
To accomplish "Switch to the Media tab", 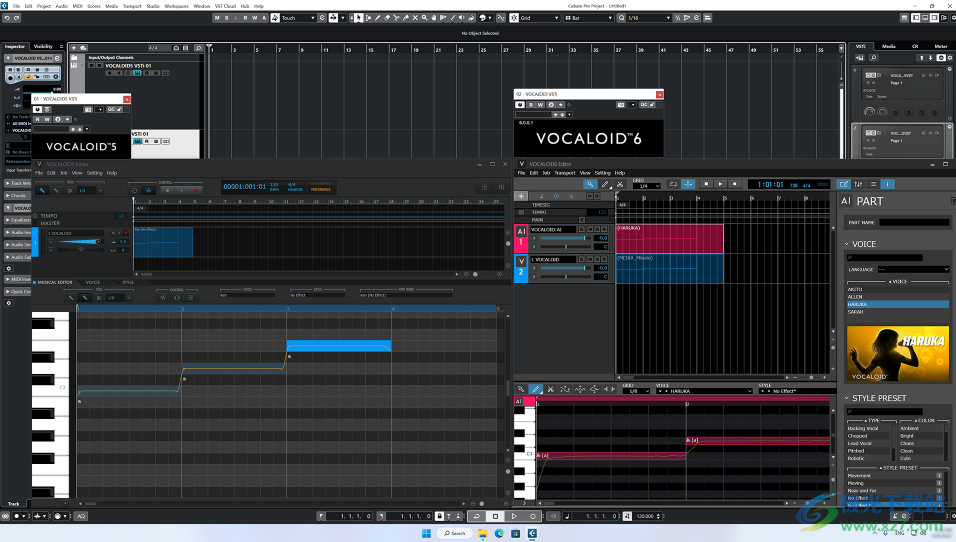I will coord(888,46).
